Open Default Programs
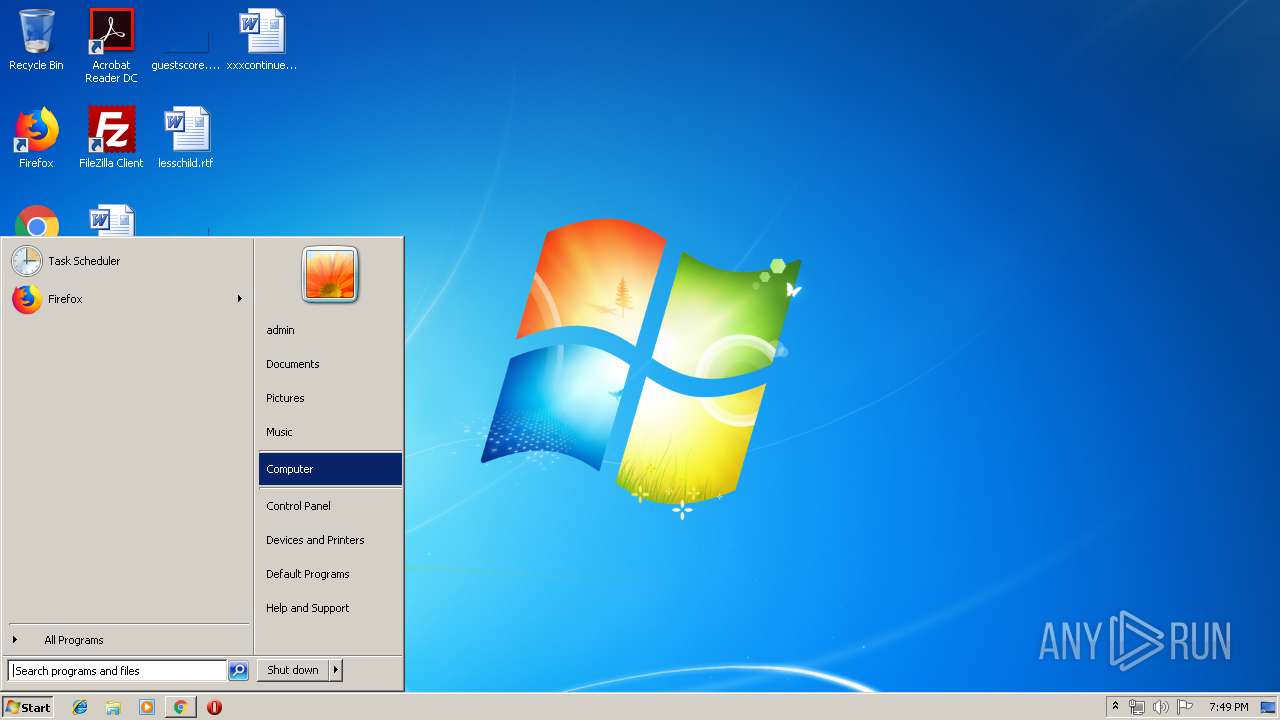 pos(330,574)
